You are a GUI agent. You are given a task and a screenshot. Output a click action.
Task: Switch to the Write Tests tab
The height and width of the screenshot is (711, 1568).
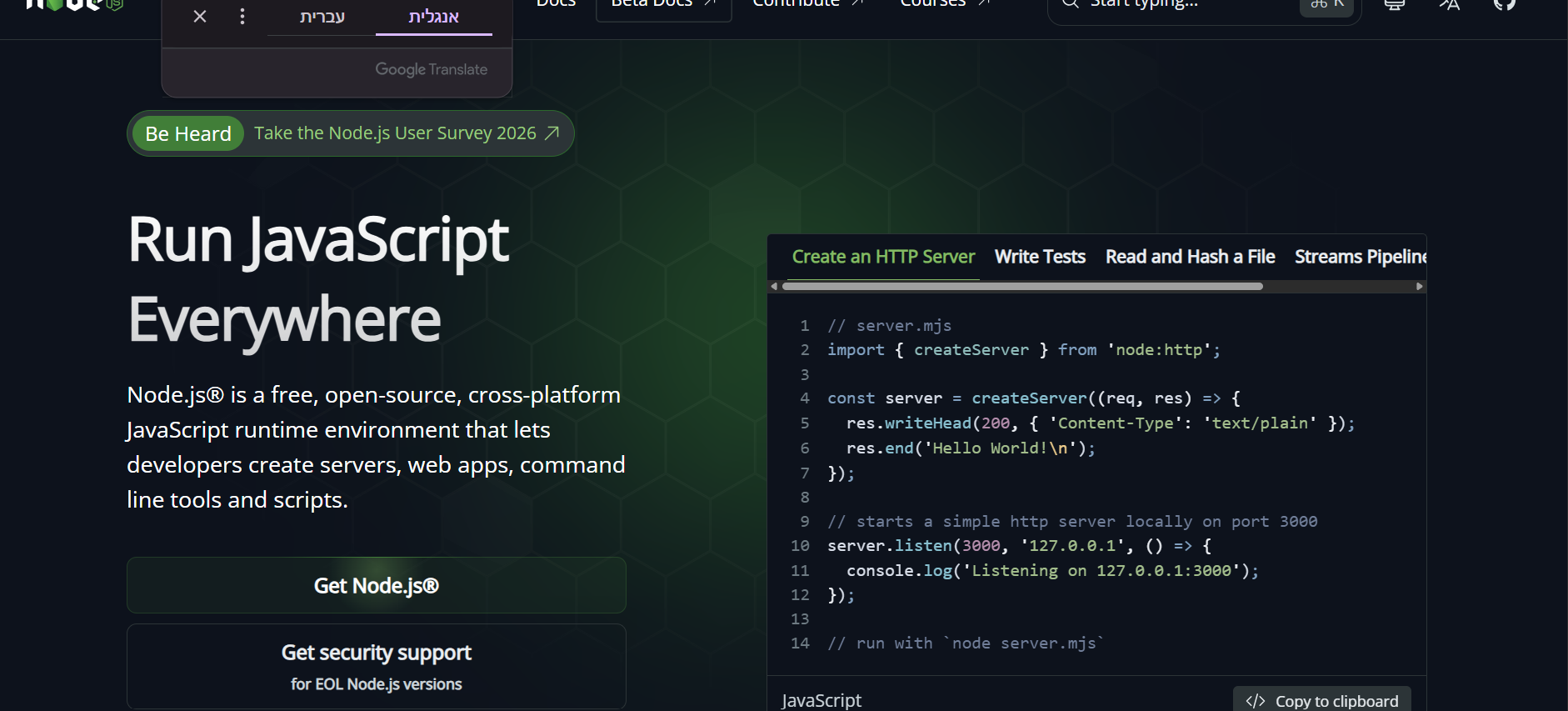1040,257
